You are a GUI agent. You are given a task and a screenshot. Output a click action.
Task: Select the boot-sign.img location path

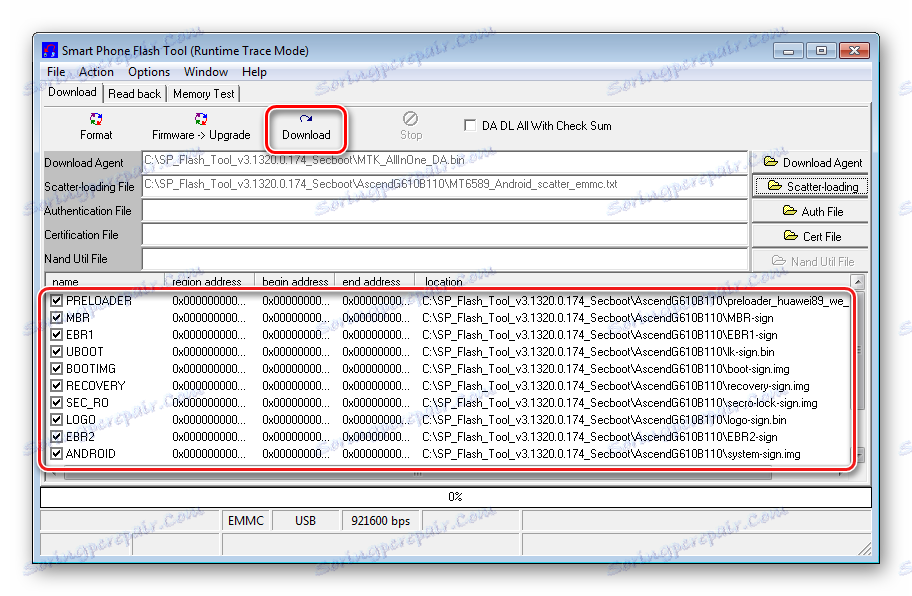[605, 369]
